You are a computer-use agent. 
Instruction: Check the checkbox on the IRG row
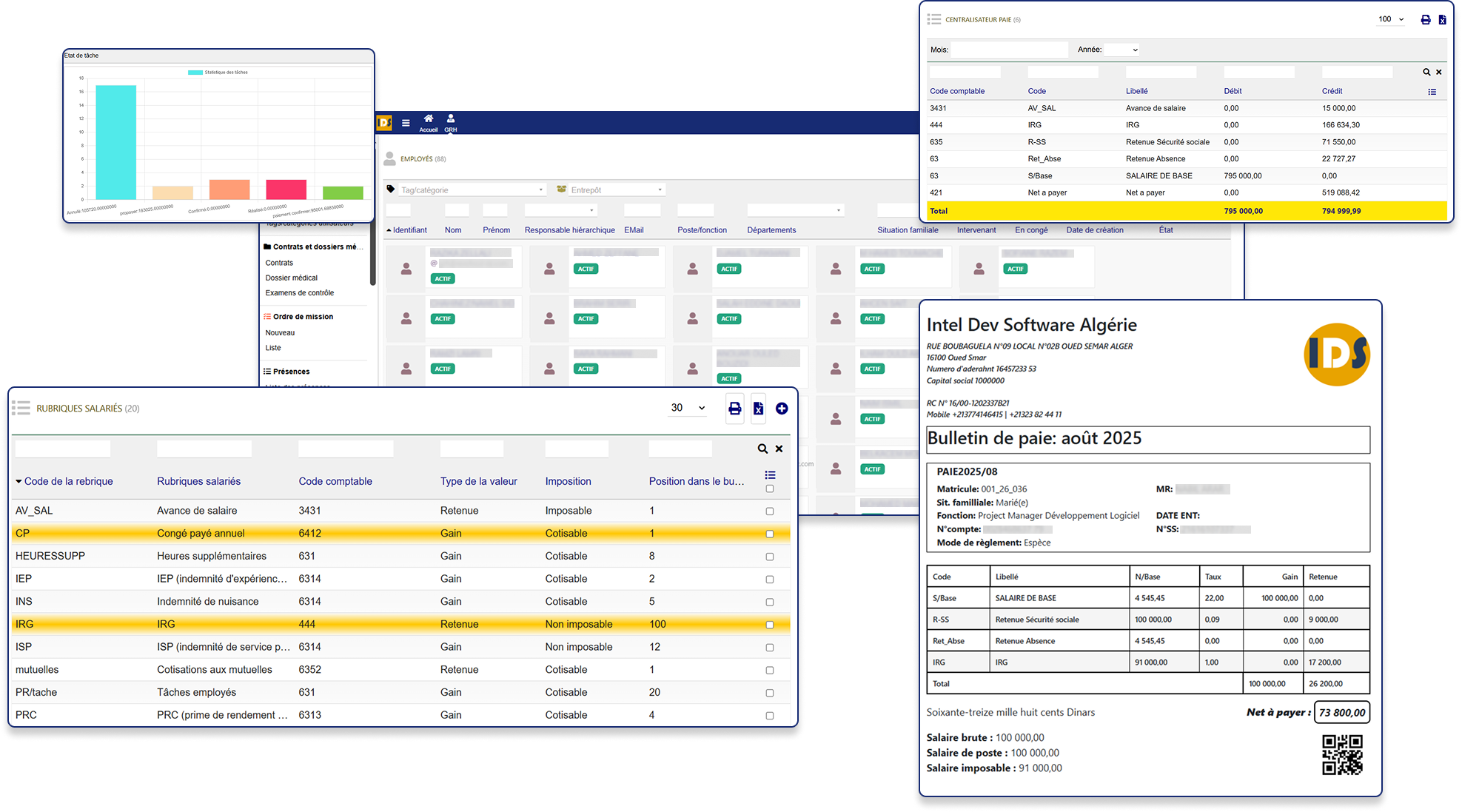coord(769,624)
